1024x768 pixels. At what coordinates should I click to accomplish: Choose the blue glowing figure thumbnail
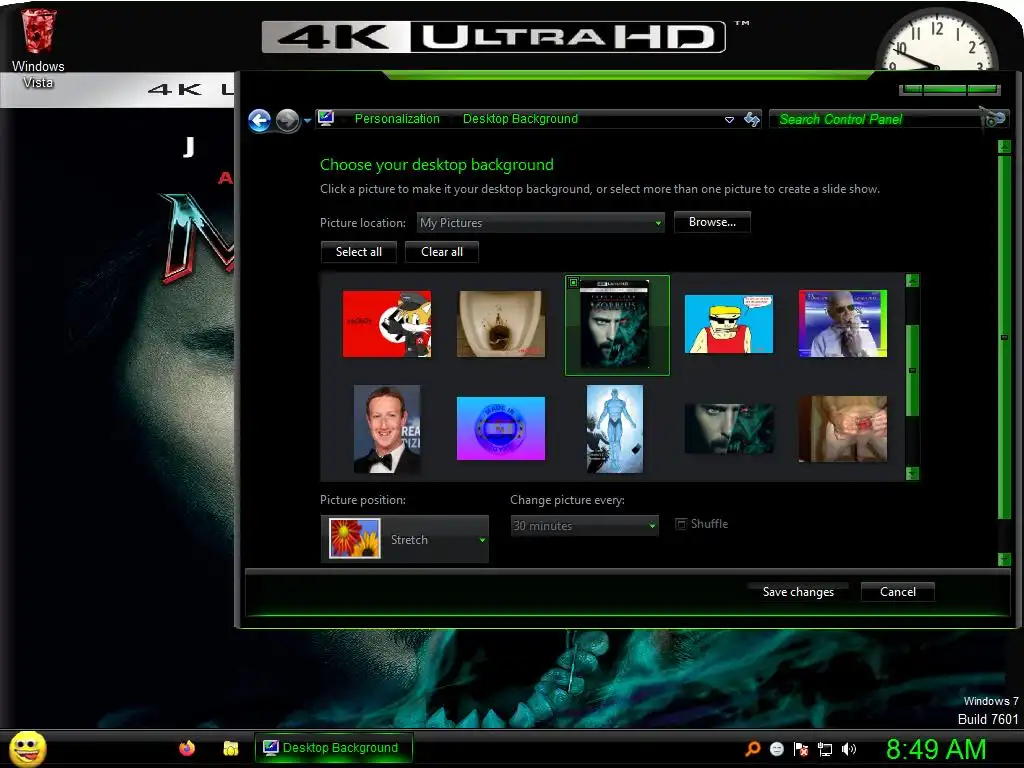(x=615, y=428)
